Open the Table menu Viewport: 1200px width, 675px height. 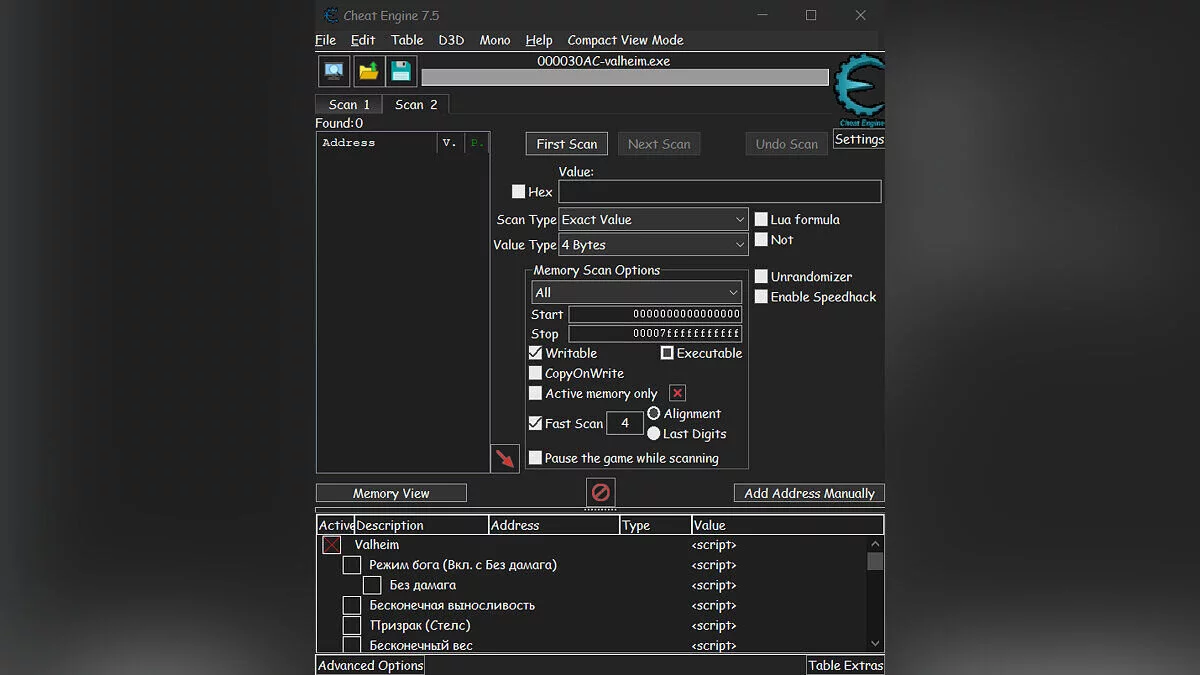(407, 40)
